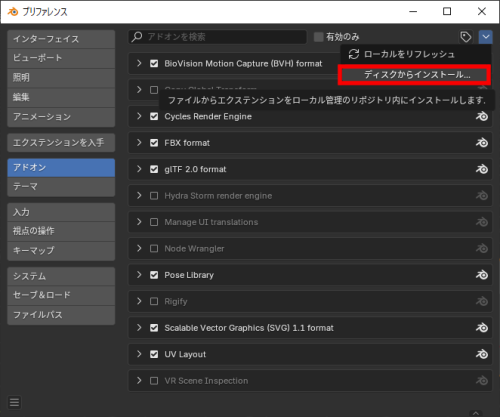Image resolution: width=500 pixels, height=417 pixels.
Task: Toggle the 有効のみ checkbox
Action: coord(319,37)
